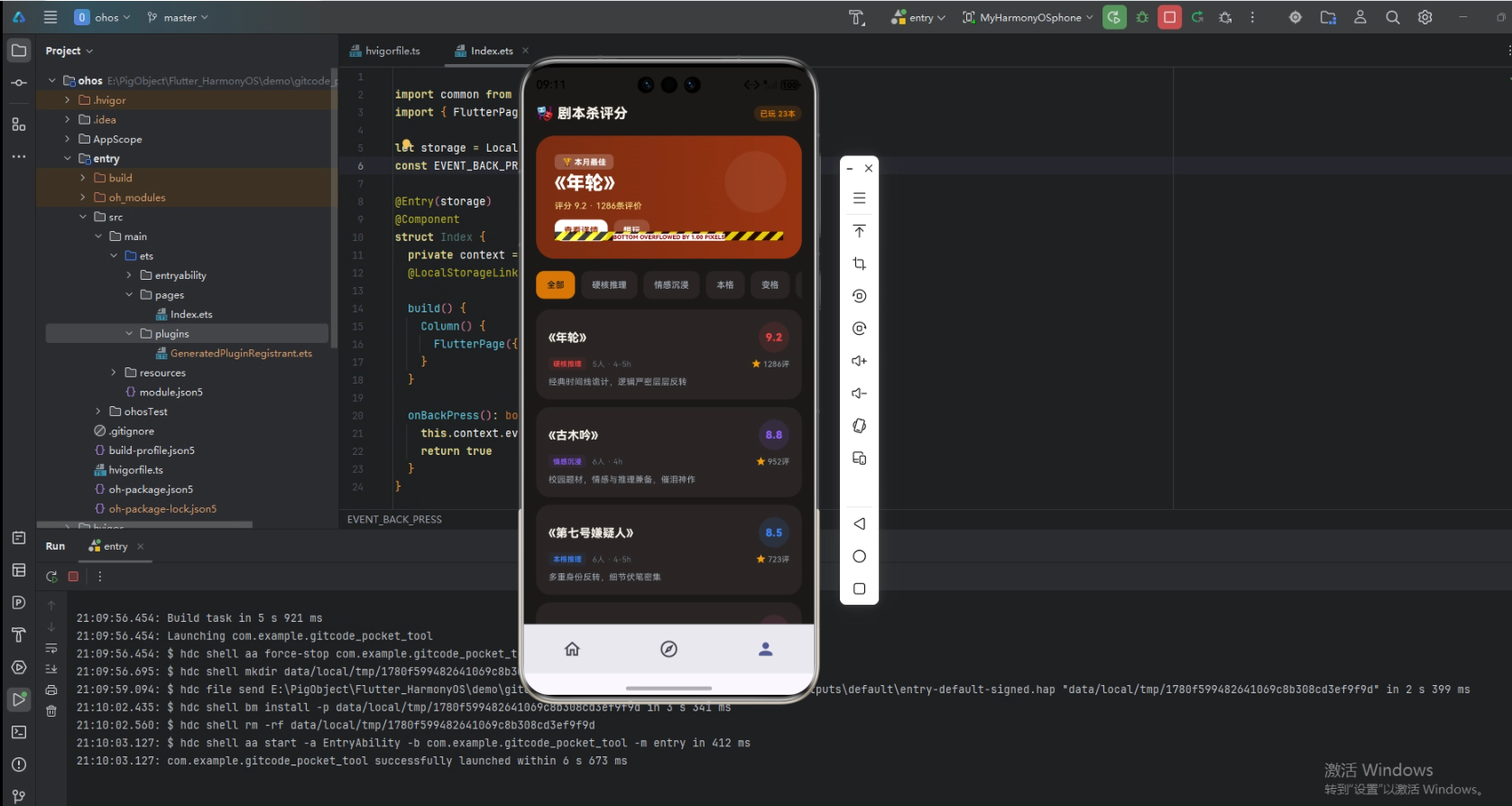This screenshot has width=1512, height=806.
Task: Tap profile person icon in app
Action: click(x=765, y=649)
